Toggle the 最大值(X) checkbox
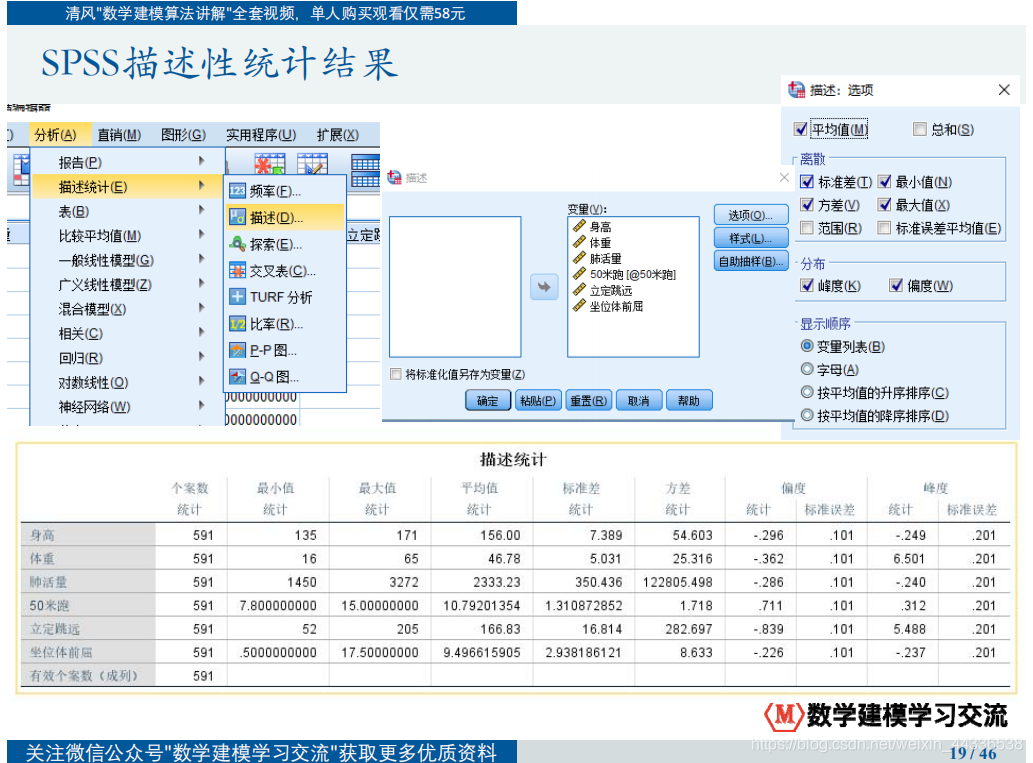 885,205
